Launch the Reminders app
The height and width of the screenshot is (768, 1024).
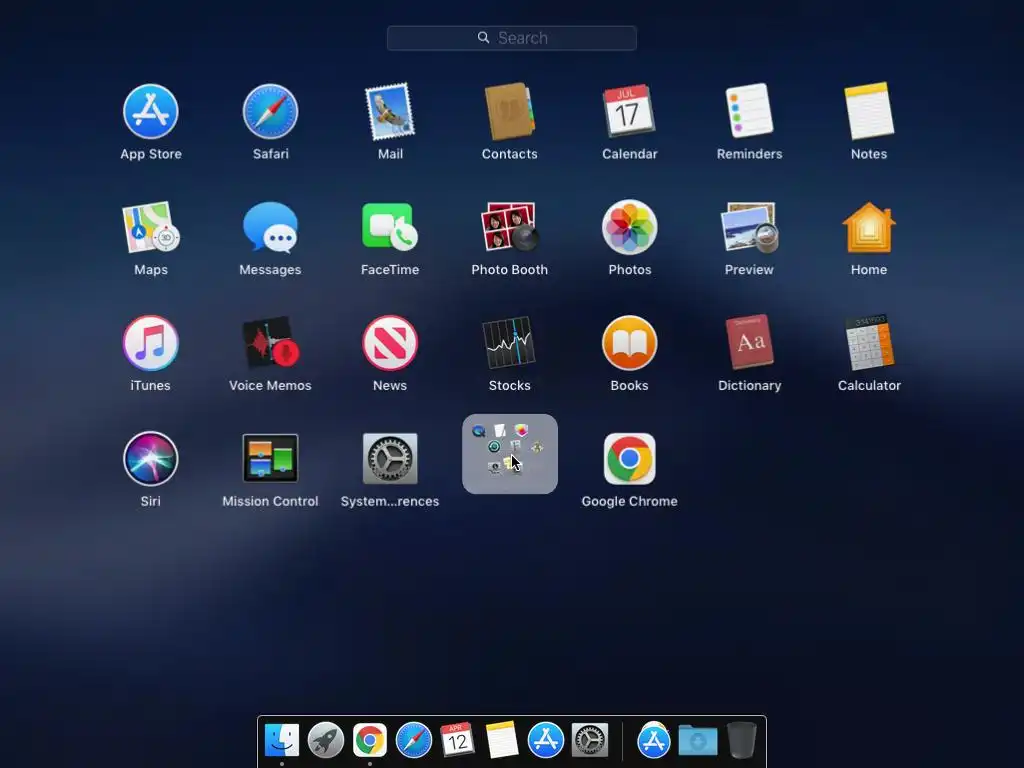[749, 110]
